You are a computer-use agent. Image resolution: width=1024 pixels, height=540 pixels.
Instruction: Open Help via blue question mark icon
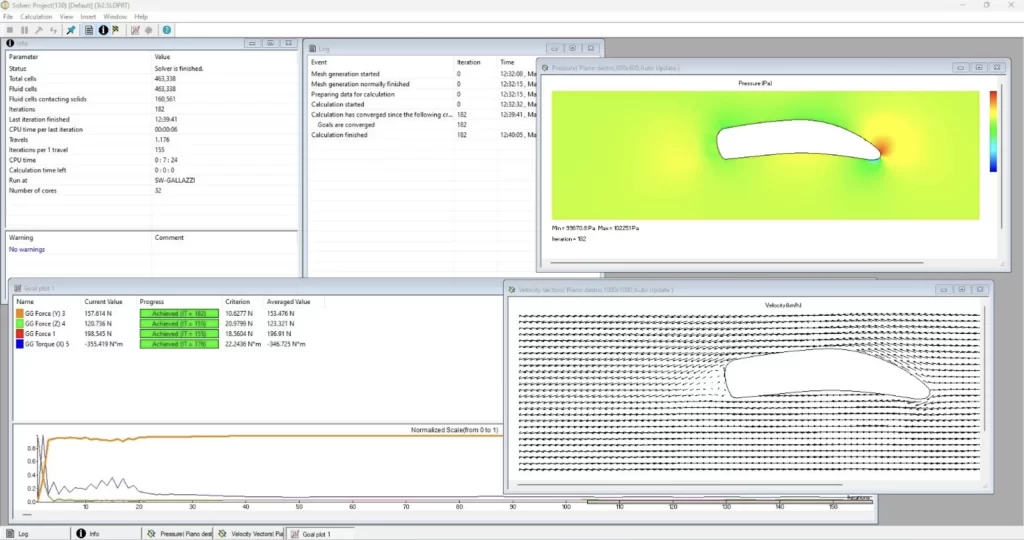[167, 30]
